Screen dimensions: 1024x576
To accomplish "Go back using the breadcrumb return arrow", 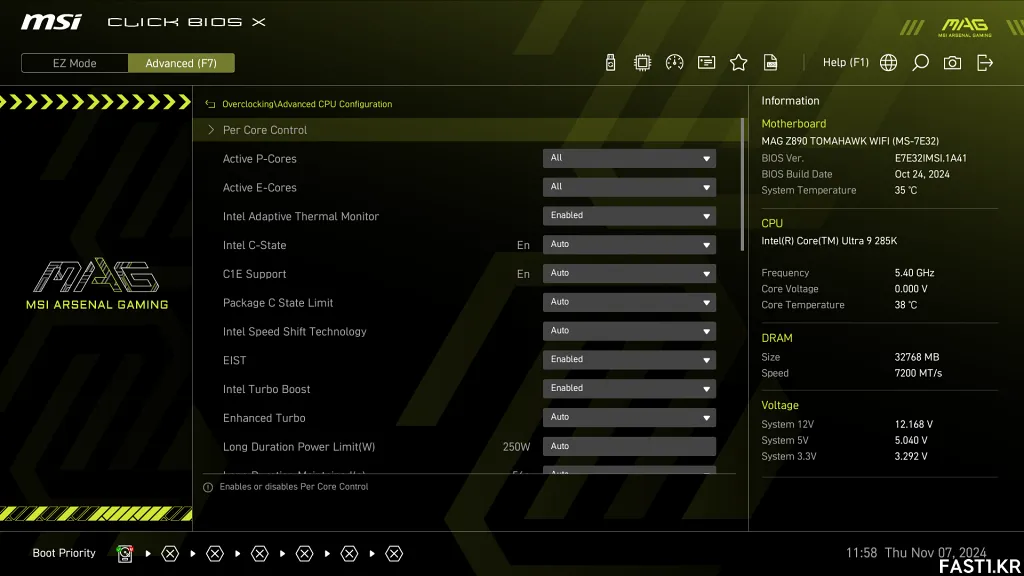I will [x=210, y=104].
